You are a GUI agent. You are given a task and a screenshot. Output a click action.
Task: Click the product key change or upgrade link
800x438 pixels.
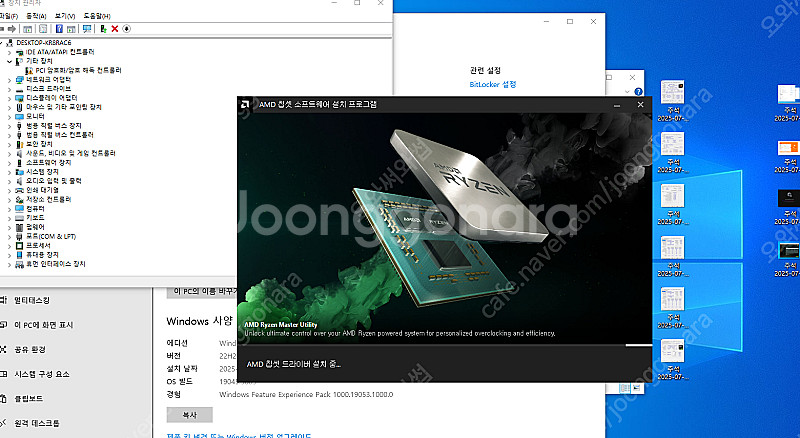click(239, 435)
